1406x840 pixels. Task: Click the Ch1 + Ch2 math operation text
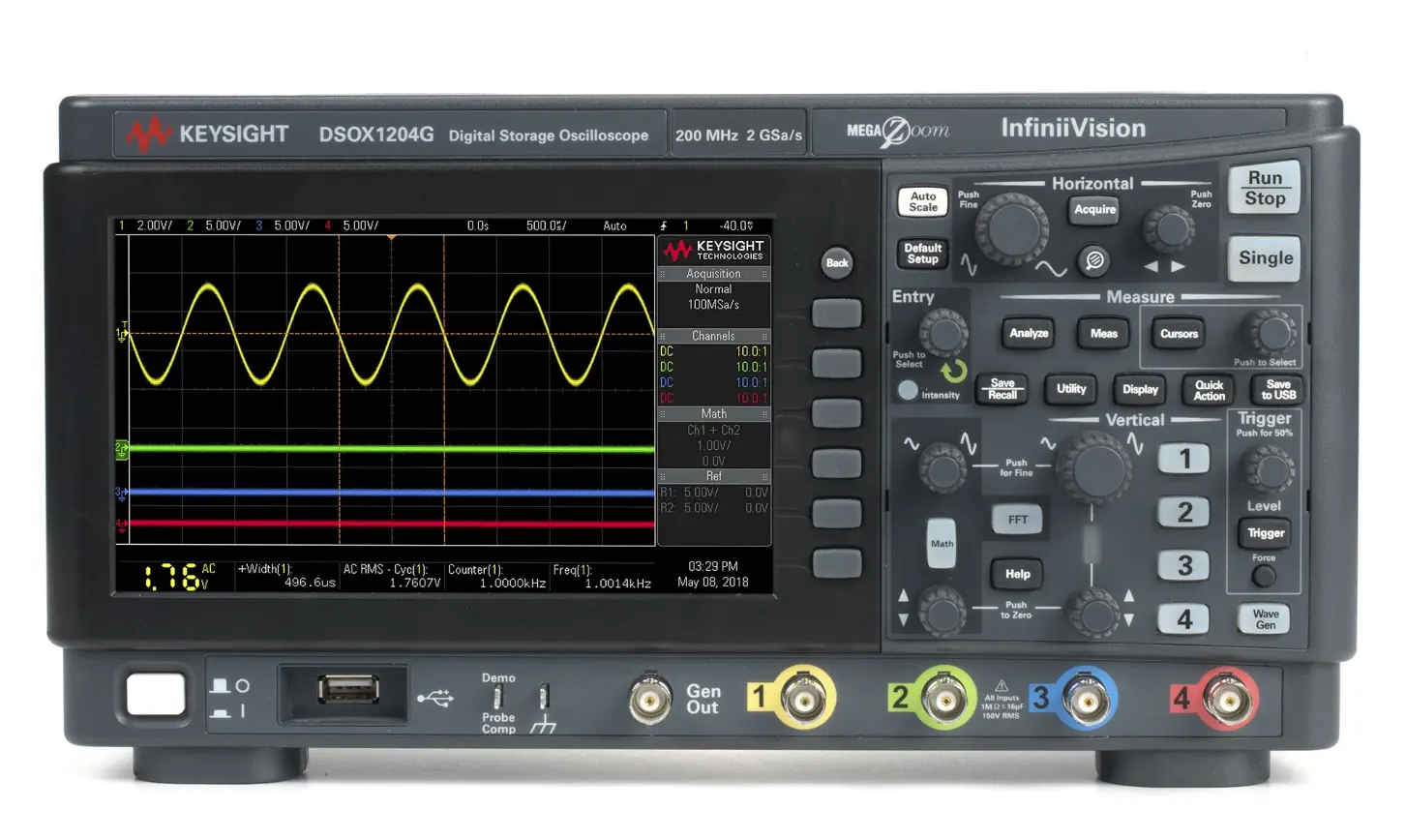click(713, 430)
